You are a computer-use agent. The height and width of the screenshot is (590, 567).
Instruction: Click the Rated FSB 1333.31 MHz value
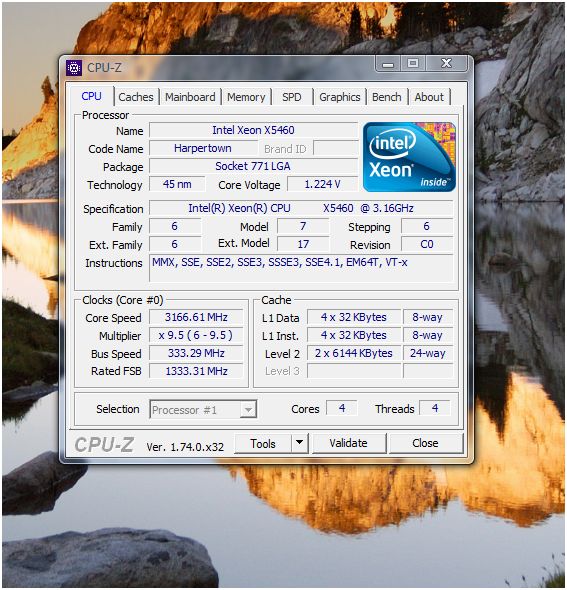point(196,371)
